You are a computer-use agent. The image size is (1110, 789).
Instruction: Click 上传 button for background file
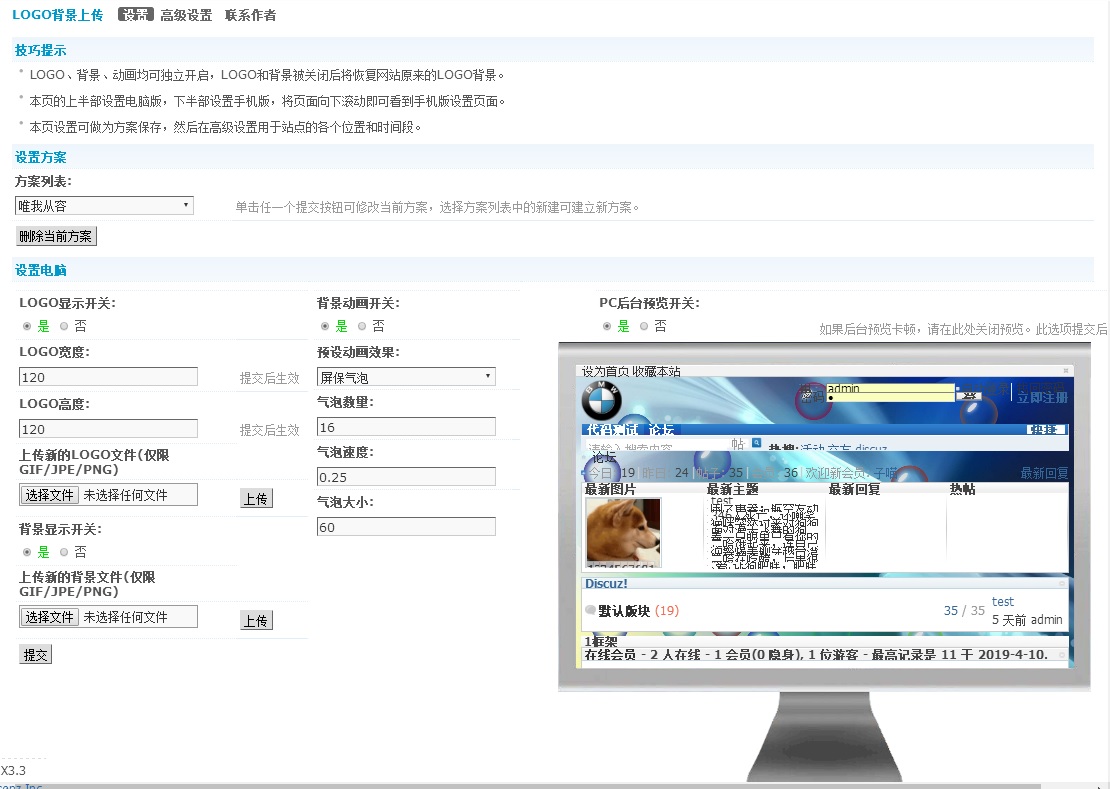[x=256, y=621]
